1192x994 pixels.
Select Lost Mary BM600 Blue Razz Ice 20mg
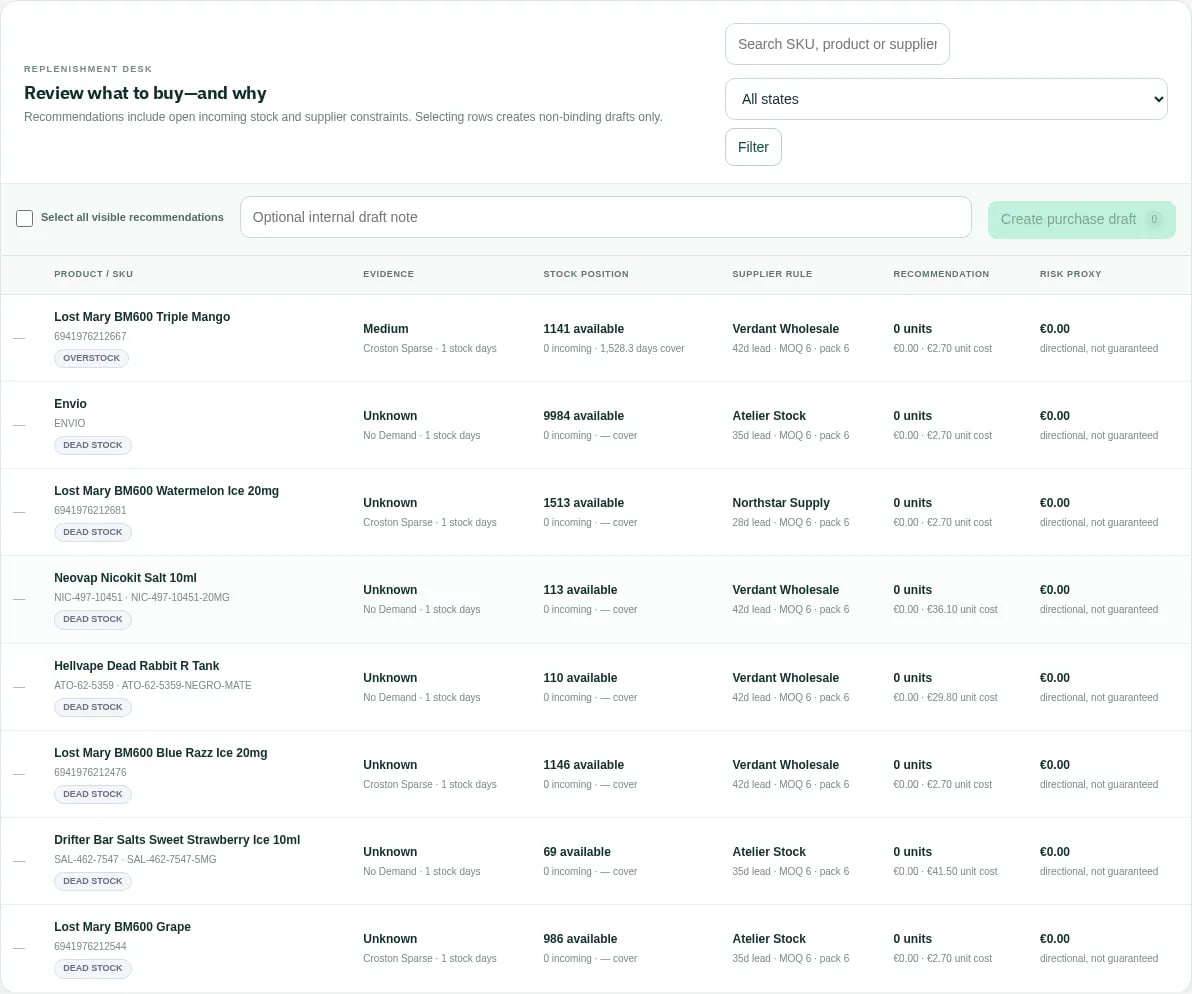click(161, 753)
